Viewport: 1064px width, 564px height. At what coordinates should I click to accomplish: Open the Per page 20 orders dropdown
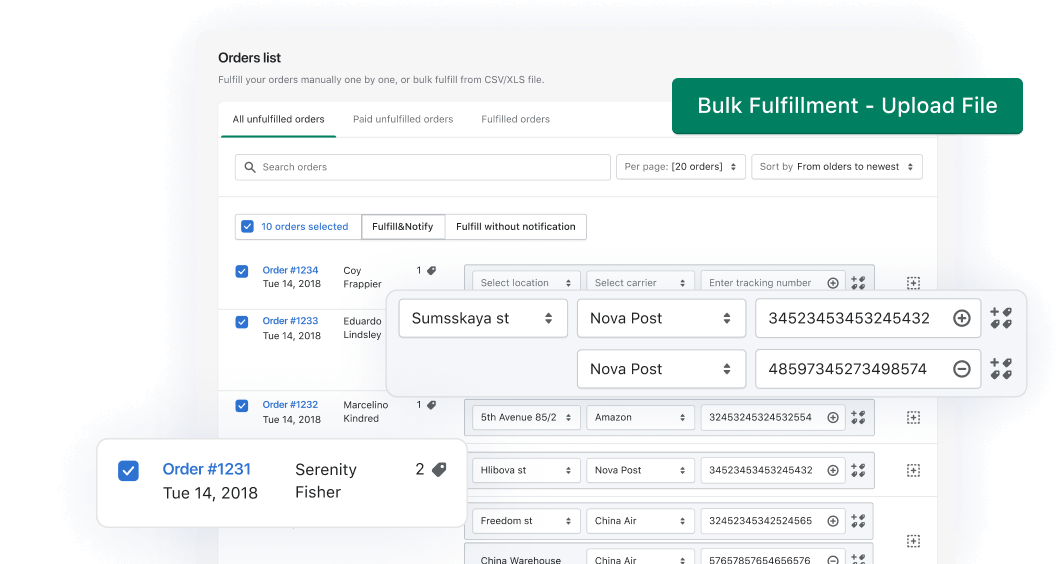click(x=680, y=167)
